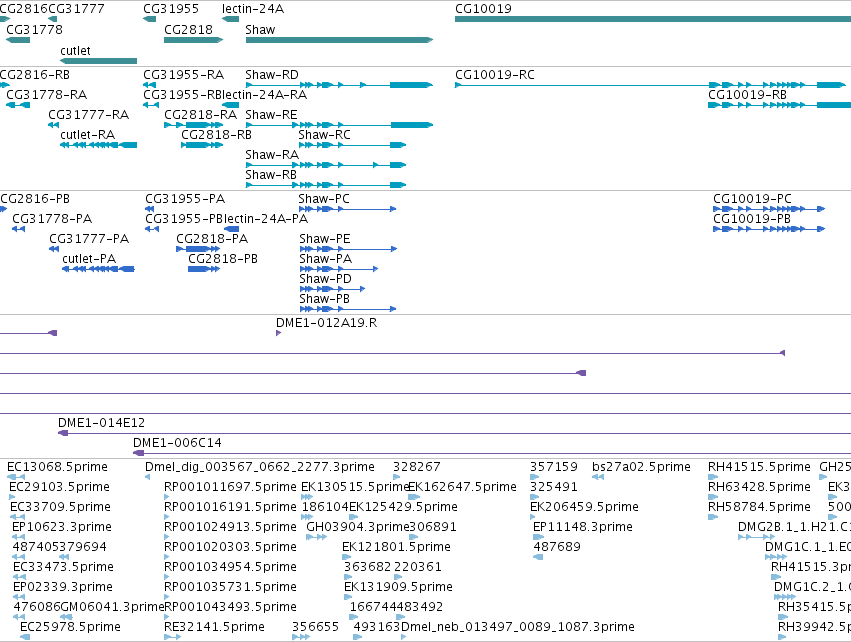The image size is (851, 642).
Task: Open the bs27a02.5prime EST label
Action: pos(641,467)
